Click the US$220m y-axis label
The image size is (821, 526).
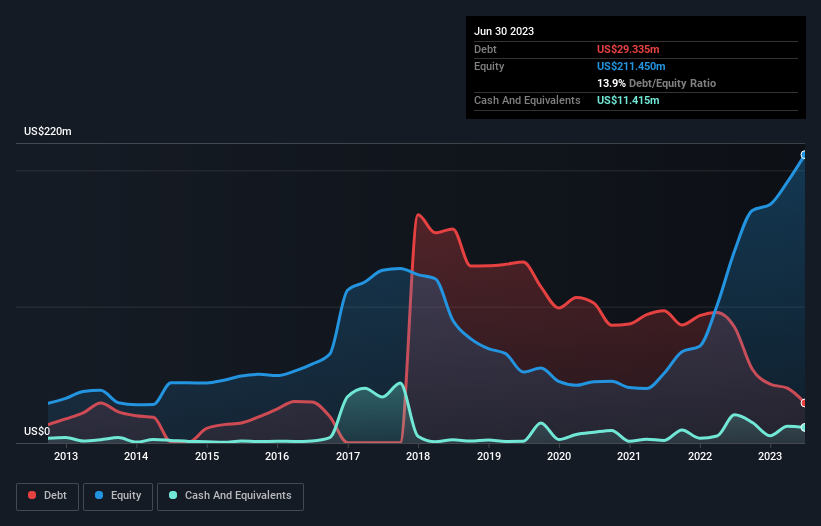[48, 131]
